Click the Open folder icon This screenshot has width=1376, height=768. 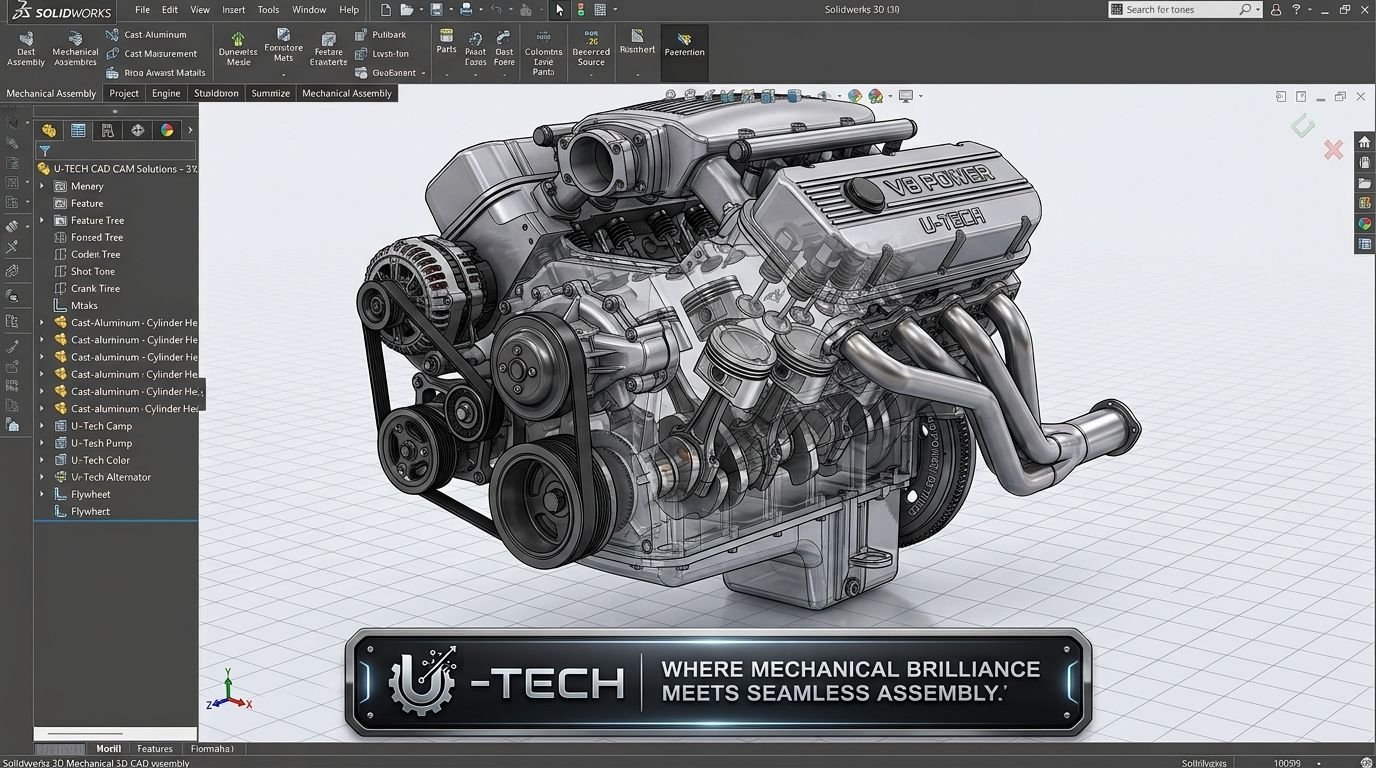pos(406,9)
